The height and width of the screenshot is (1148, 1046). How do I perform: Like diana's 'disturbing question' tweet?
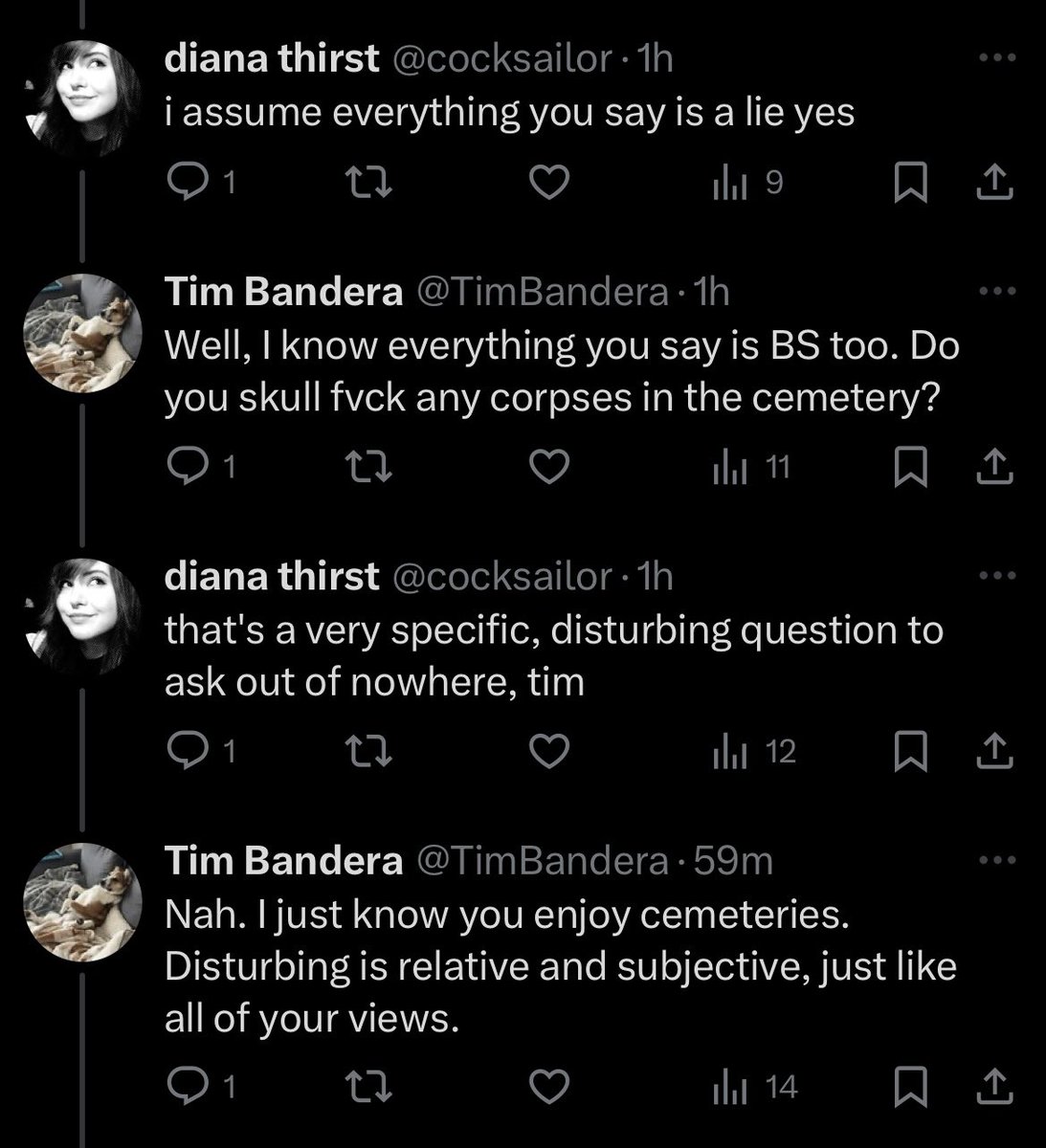[x=549, y=752]
